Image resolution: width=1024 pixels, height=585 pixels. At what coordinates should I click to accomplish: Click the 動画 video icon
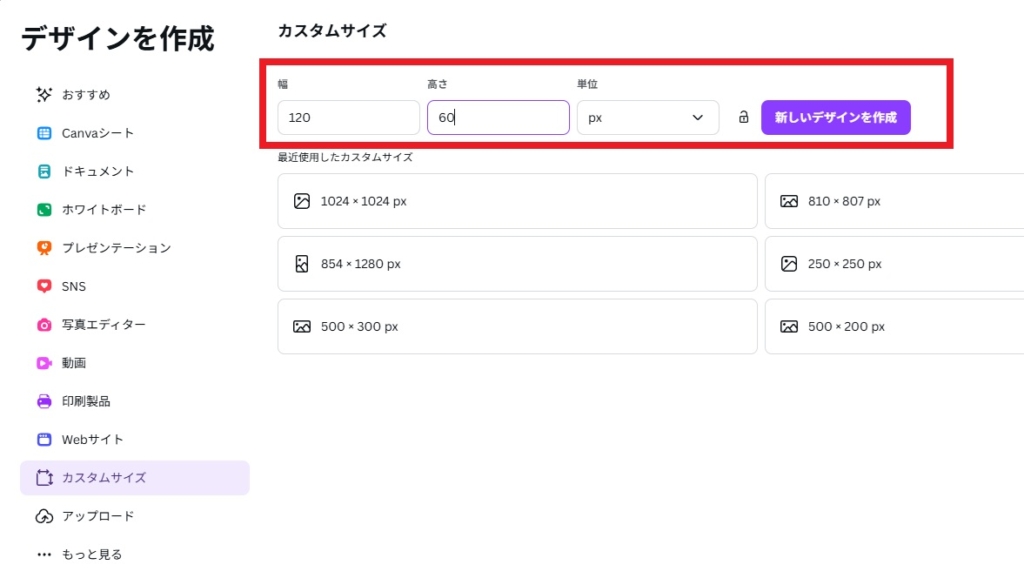(44, 363)
